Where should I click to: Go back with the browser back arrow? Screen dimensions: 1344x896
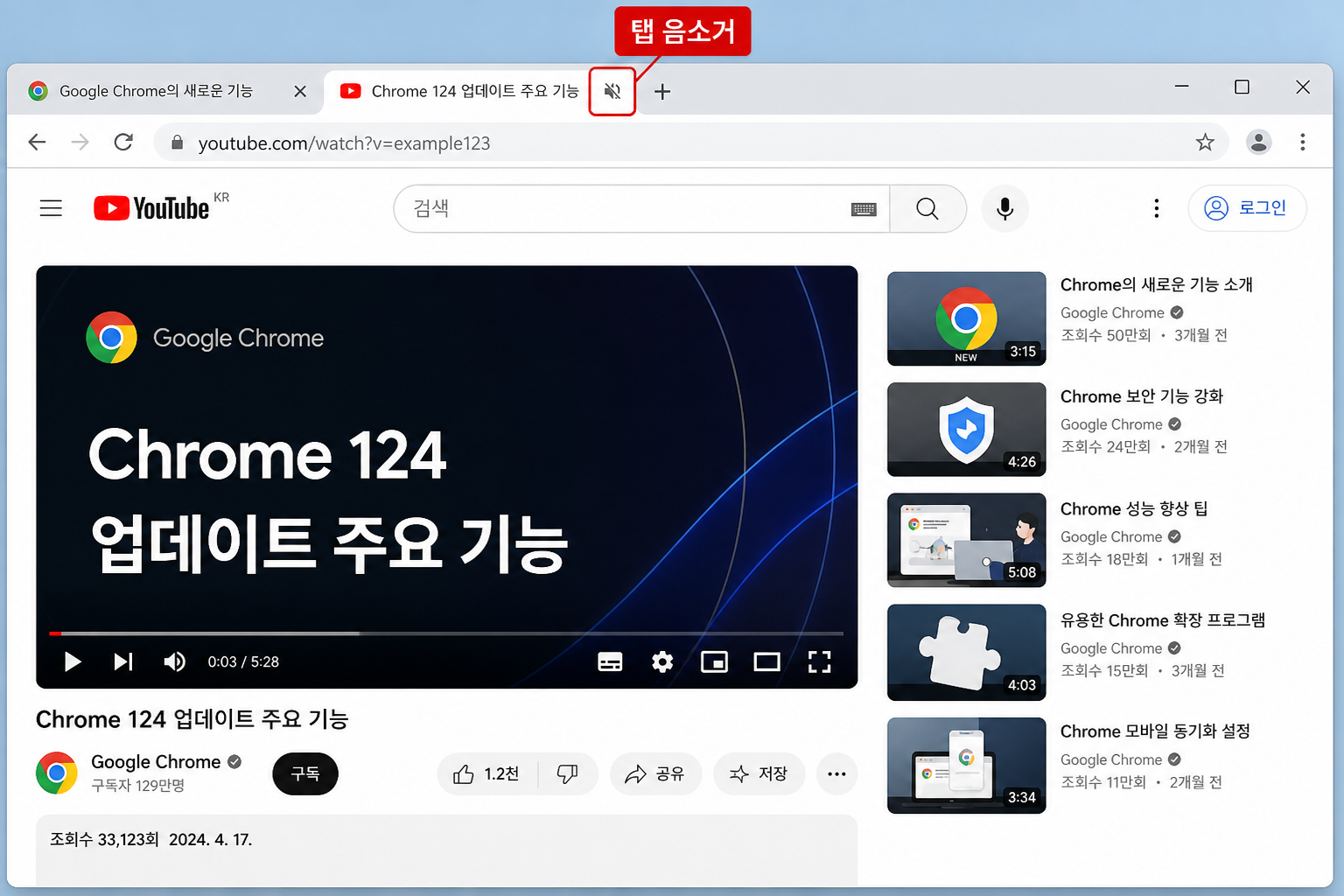click(x=37, y=142)
